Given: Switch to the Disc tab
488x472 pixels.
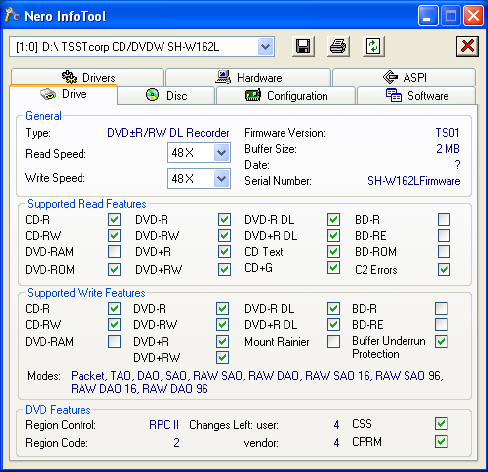Looking at the screenshot, I should coord(166,96).
